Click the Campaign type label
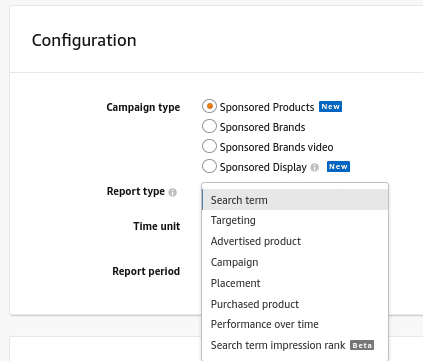Image resolution: width=423 pixels, height=361 pixels. (x=143, y=107)
